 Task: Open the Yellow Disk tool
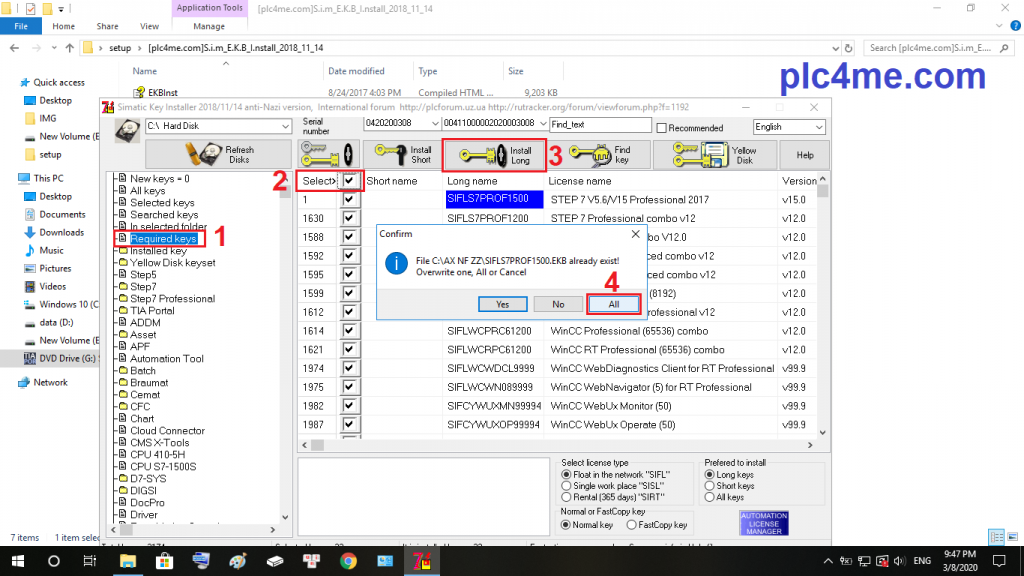pos(716,155)
